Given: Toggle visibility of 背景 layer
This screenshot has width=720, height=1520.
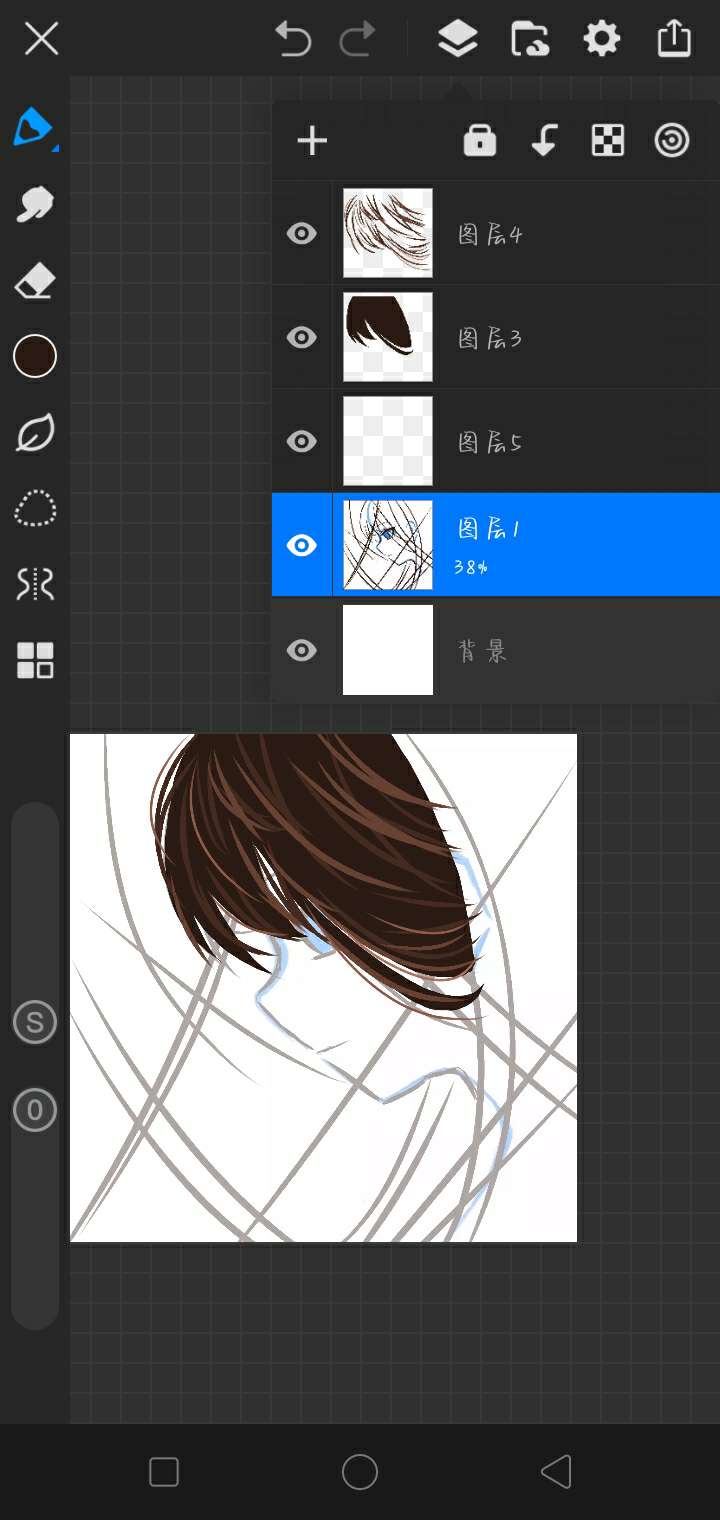Looking at the screenshot, I should [301, 651].
